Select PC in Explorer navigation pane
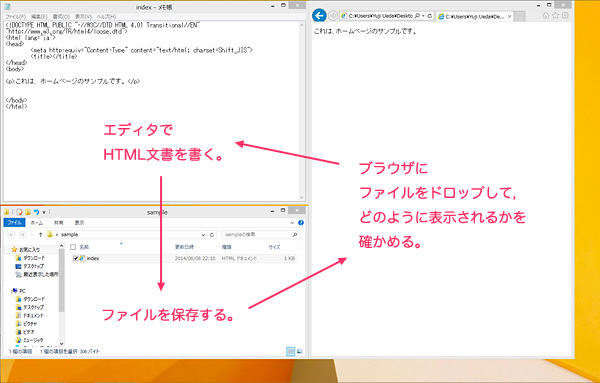The image size is (600, 383). click(22, 291)
